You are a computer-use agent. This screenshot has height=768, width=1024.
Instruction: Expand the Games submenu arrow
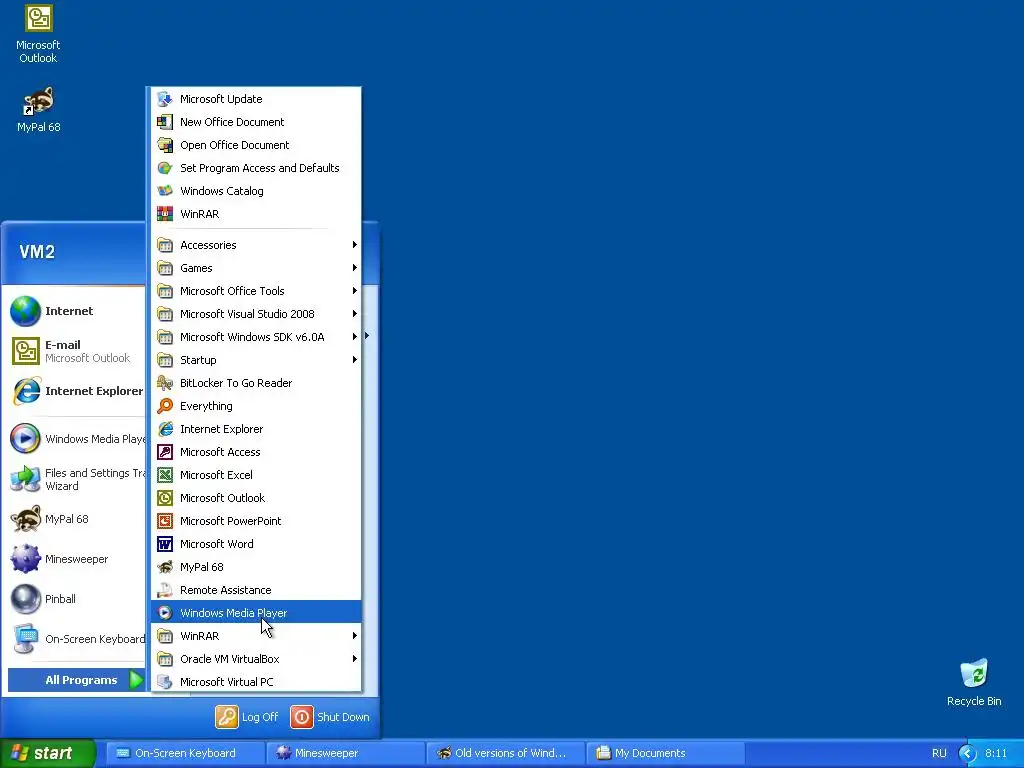click(x=355, y=268)
